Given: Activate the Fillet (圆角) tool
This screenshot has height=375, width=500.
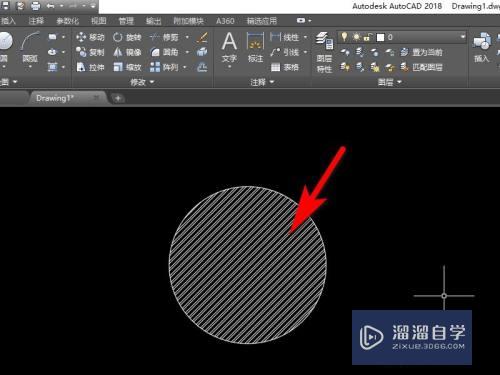Looking at the screenshot, I should click(164, 52).
